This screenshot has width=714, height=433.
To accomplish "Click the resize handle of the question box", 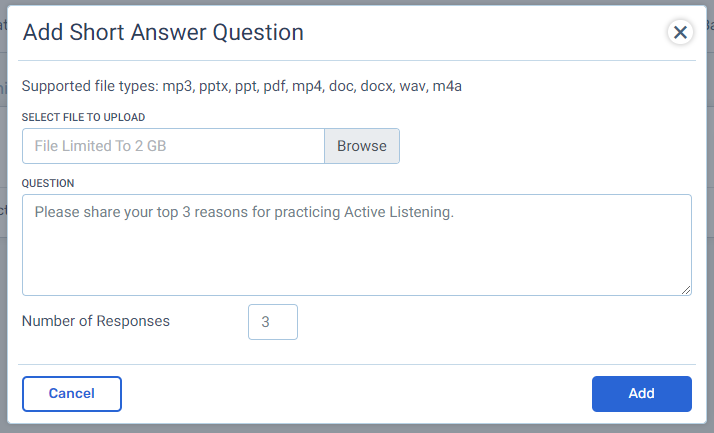I will click(x=686, y=290).
